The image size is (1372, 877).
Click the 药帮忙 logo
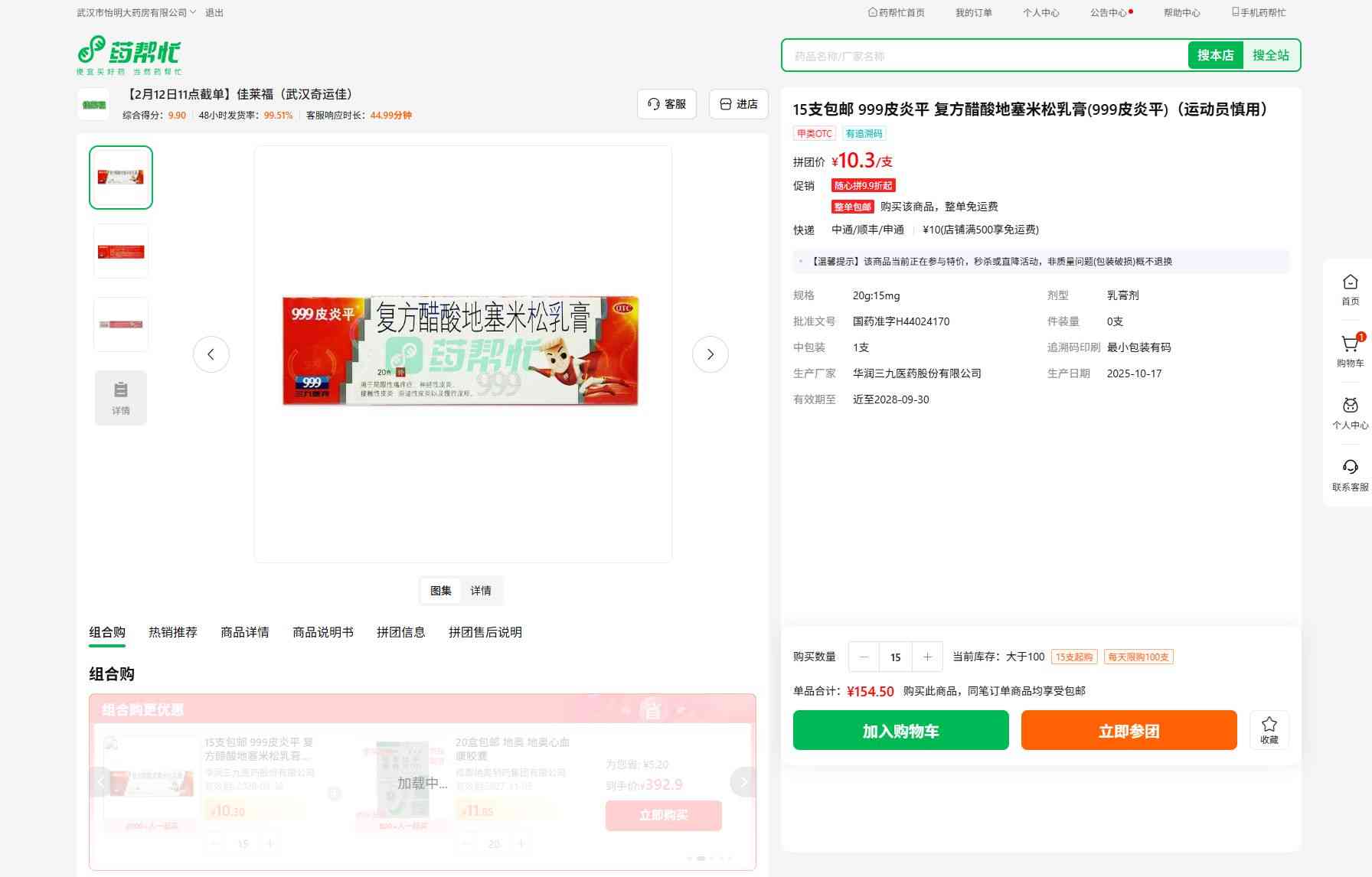129,55
